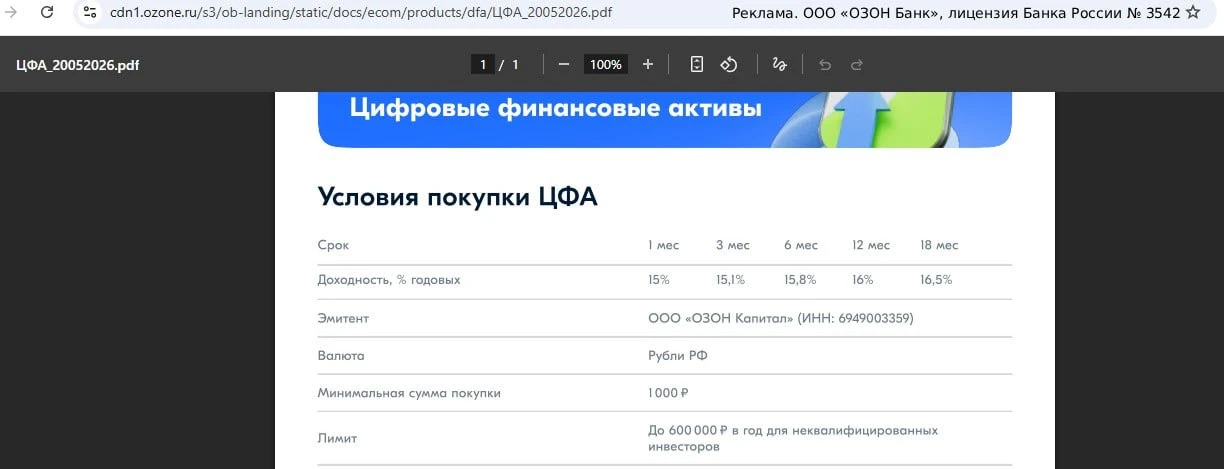The width and height of the screenshot is (1224, 469).
Task: Click the PDF title ЦФА_20052026.pdf
Action: [78, 65]
